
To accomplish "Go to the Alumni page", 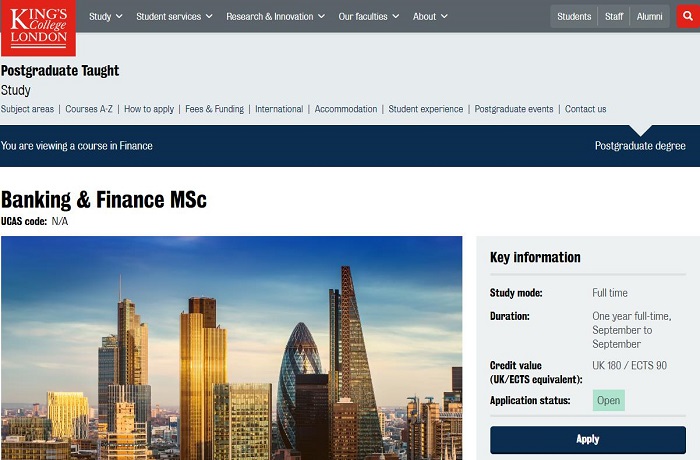I will (x=650, y=16).
